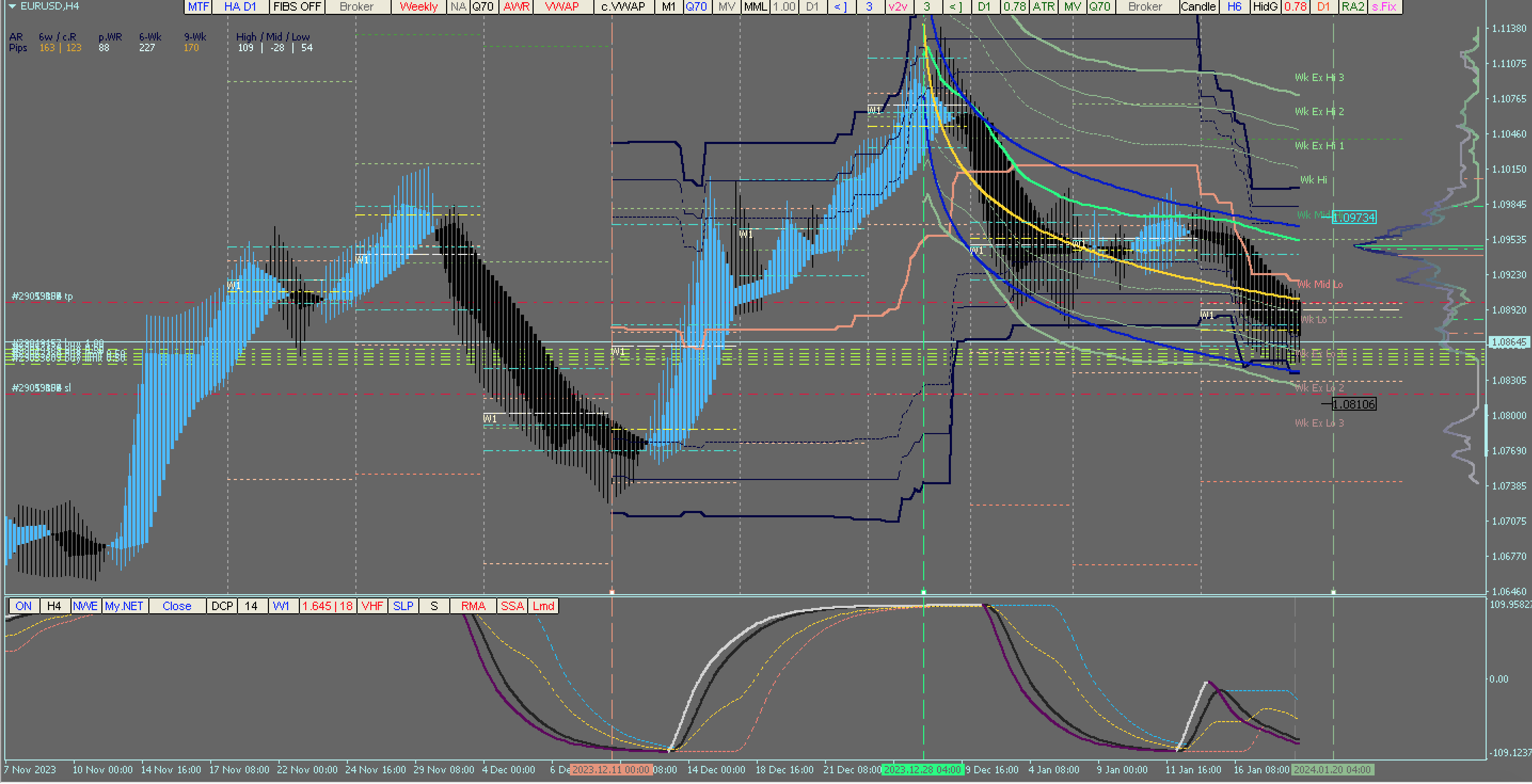The image size is (1532, 784).
Task: Open the EURUSD,H4 chart dropdown arrow
Action: [12, 6]
